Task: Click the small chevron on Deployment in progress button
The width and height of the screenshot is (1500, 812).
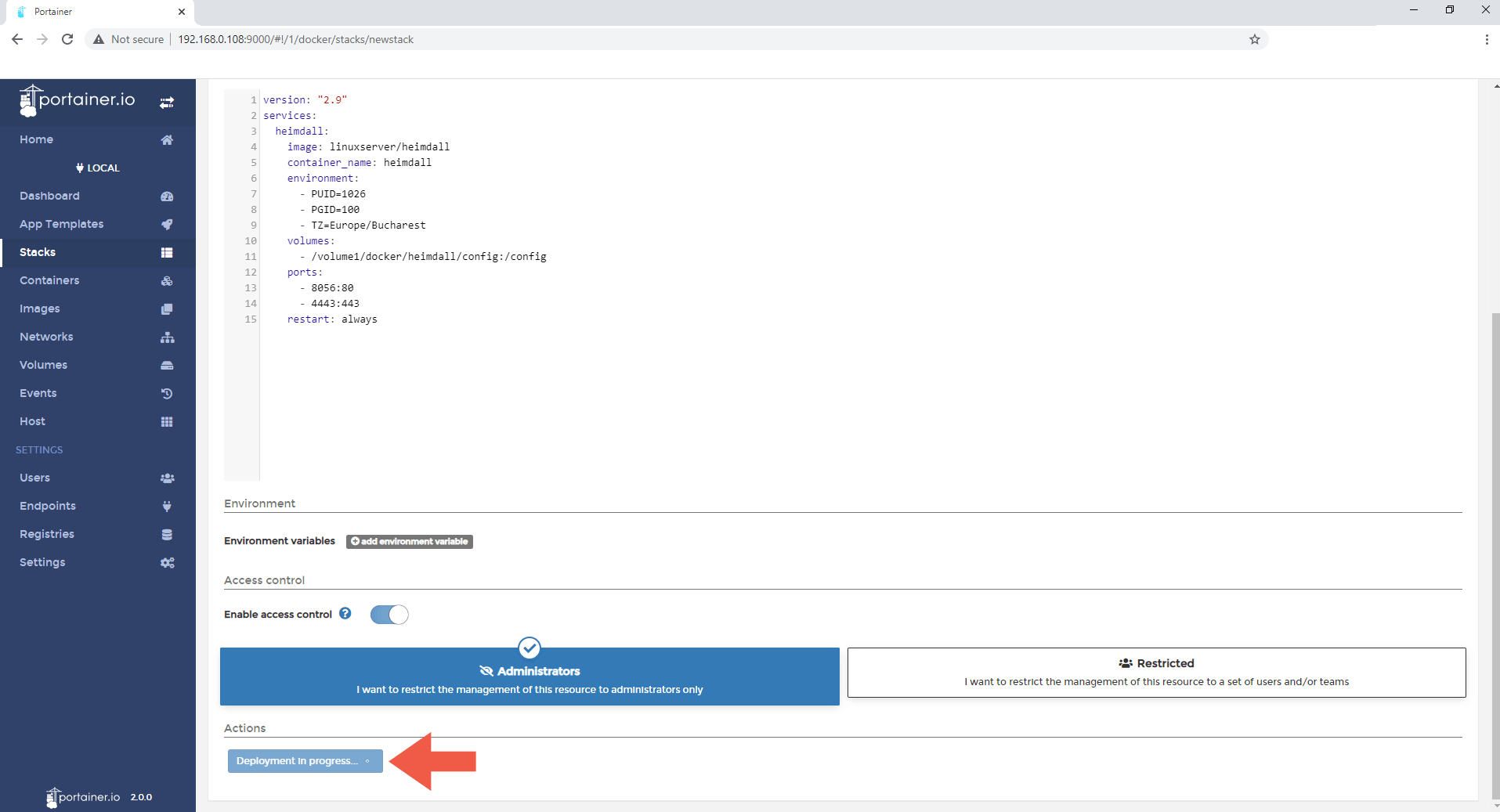Action: [x=368, y=760]
